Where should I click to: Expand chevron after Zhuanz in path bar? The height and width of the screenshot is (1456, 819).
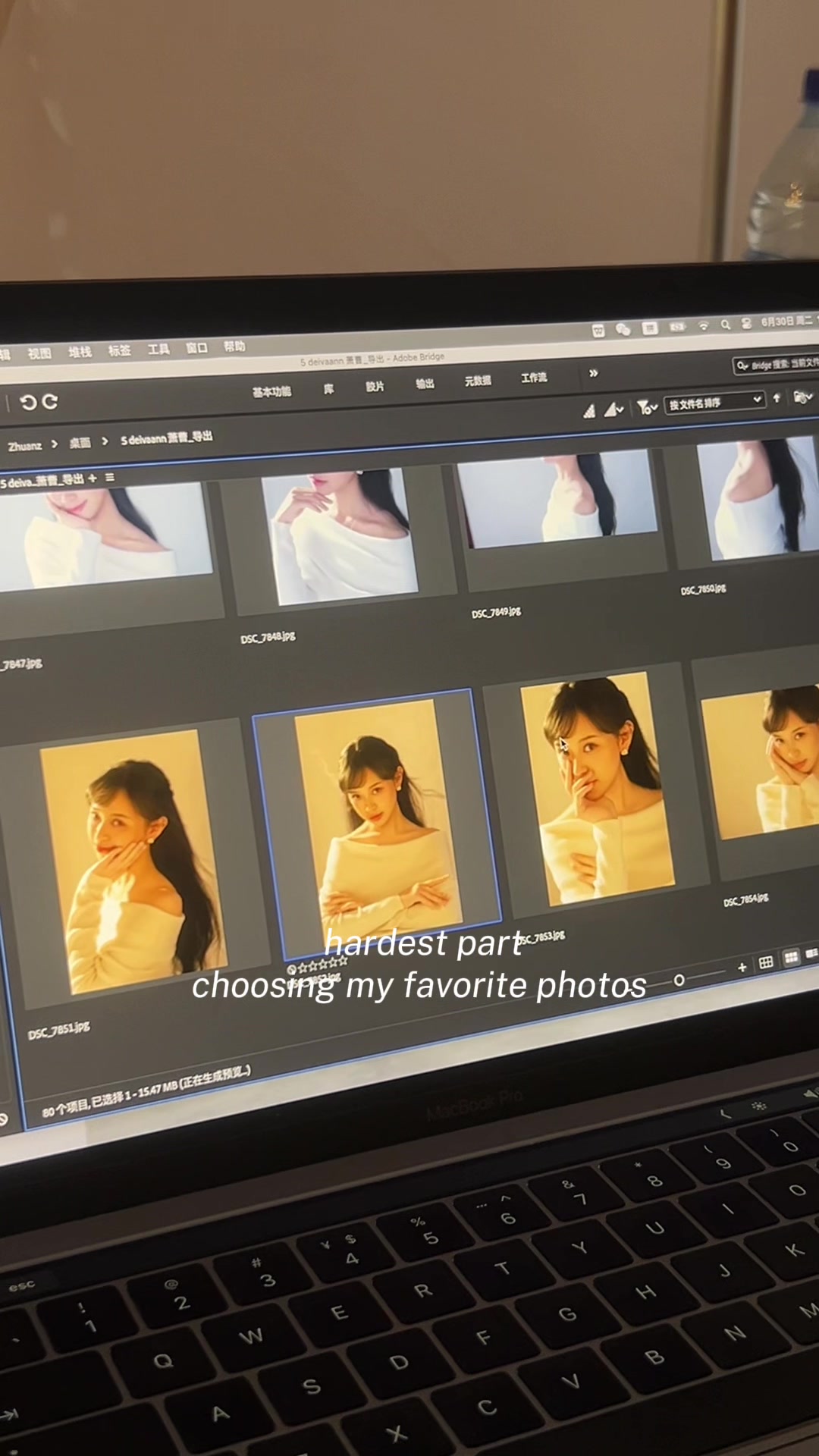[x=55, y=444]
